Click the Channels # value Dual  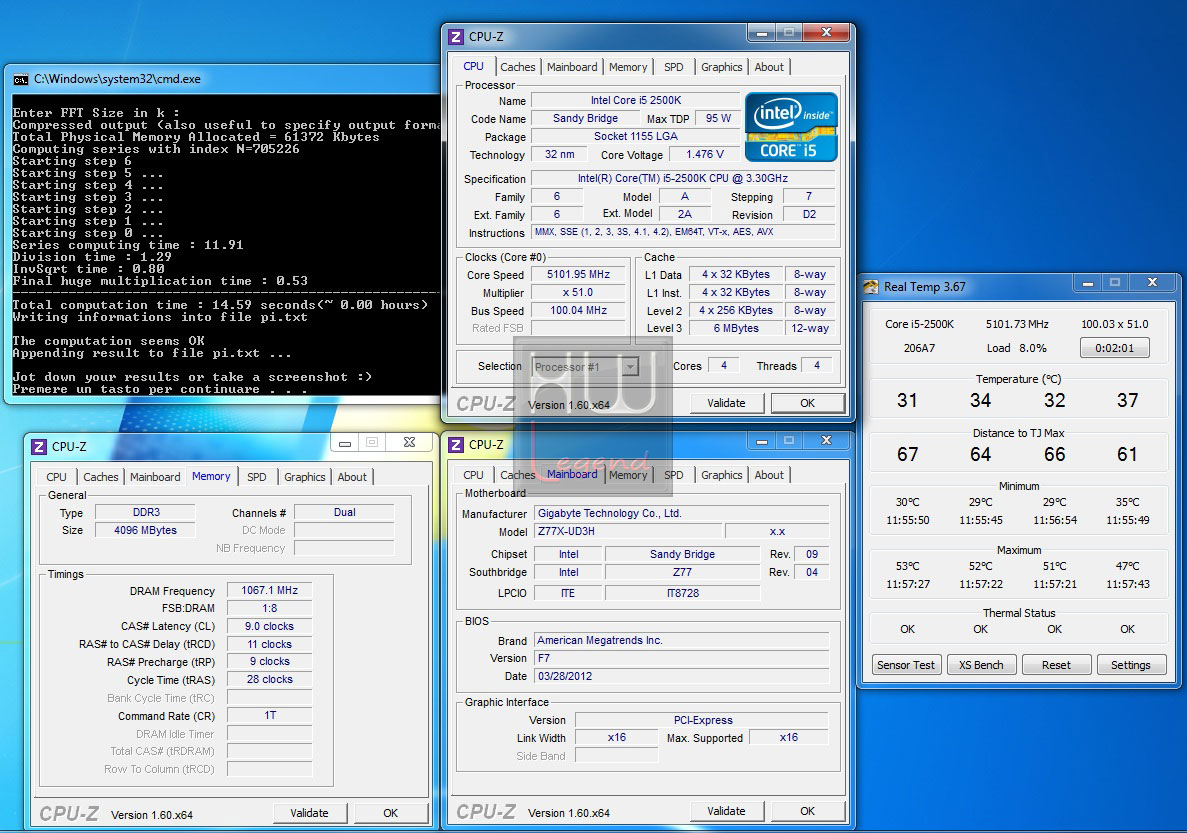[344, 513]
